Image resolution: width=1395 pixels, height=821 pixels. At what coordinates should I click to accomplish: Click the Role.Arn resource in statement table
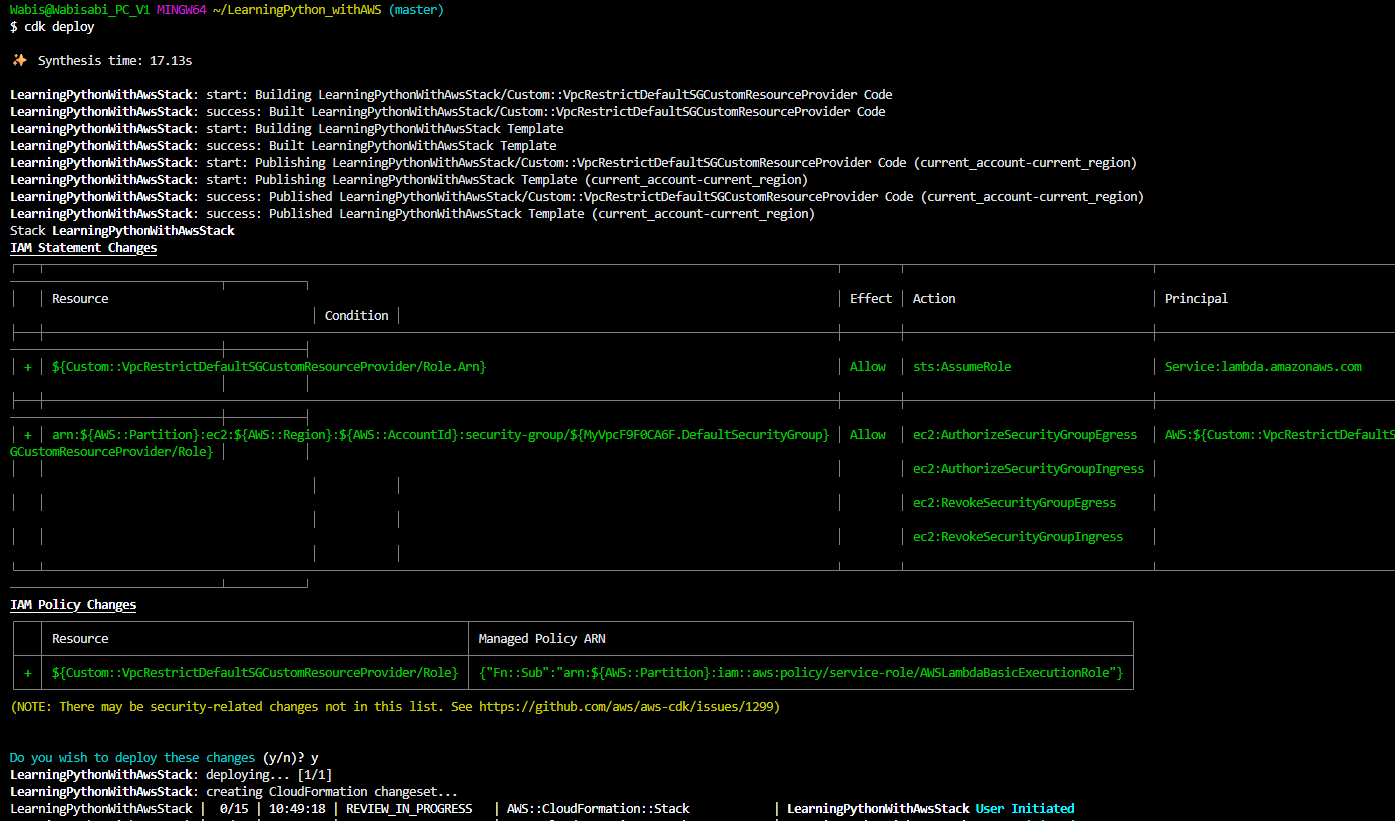(269, 367)
